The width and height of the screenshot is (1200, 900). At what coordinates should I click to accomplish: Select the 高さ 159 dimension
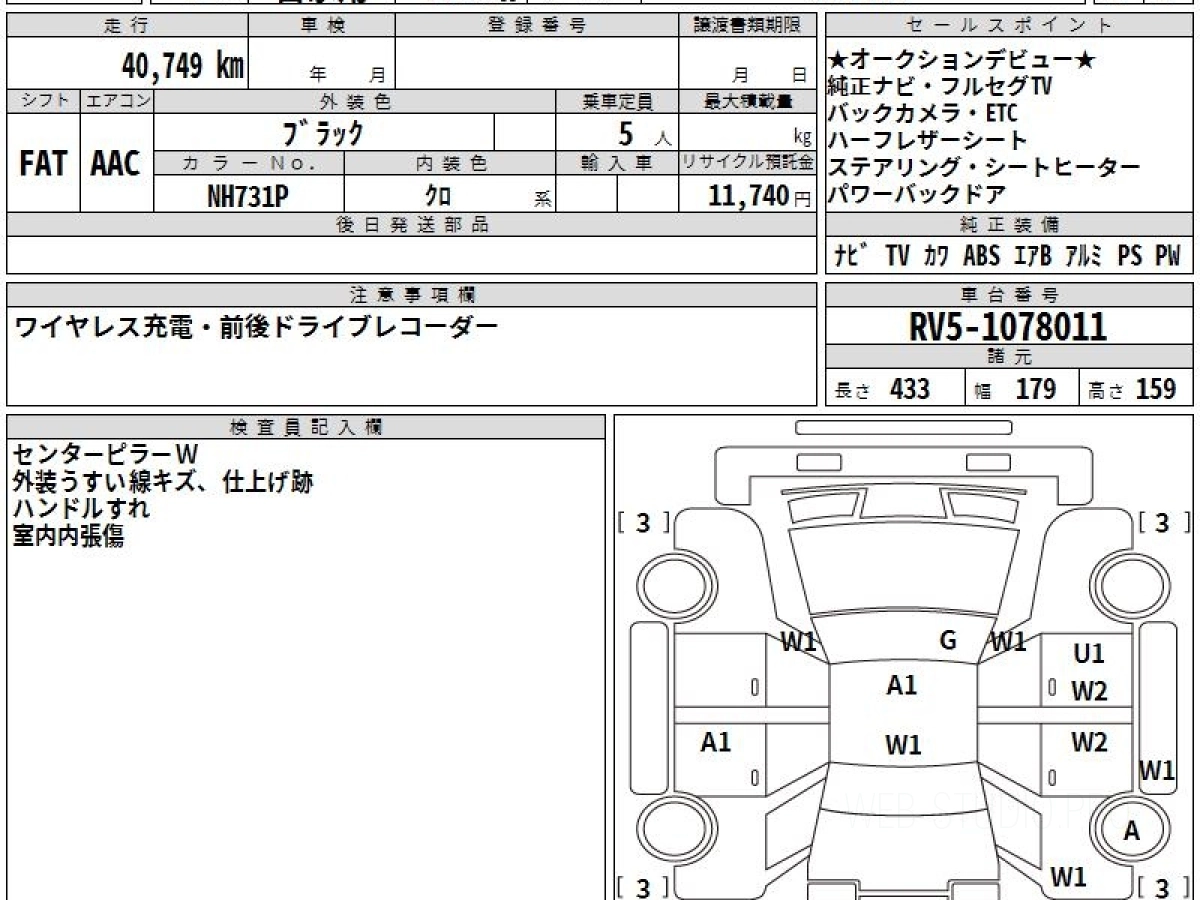pos(1132,389)
